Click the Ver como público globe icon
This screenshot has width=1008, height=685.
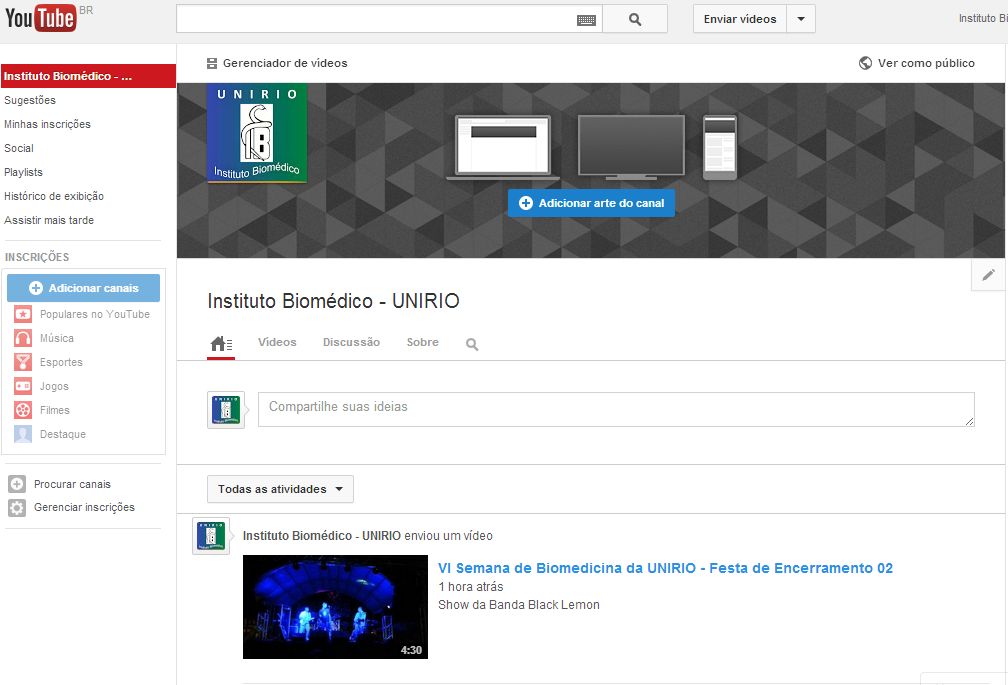[864, 62]
